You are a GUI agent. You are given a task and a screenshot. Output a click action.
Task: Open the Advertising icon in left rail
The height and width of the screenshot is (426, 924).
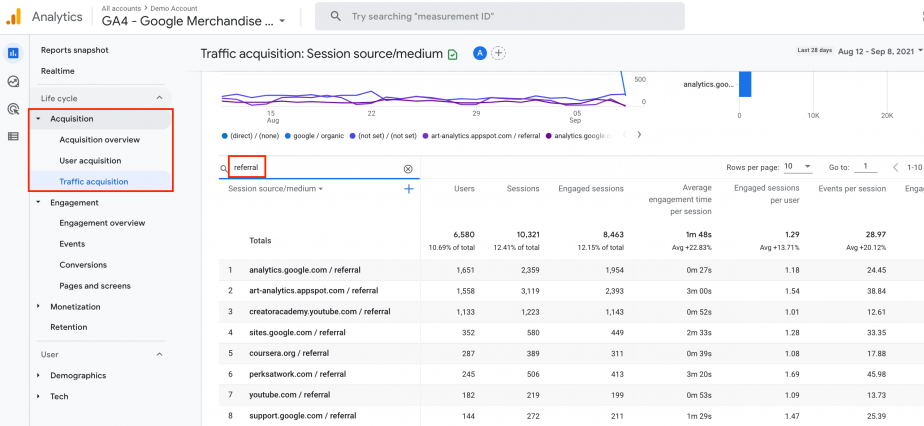click(x=13, y=108)
